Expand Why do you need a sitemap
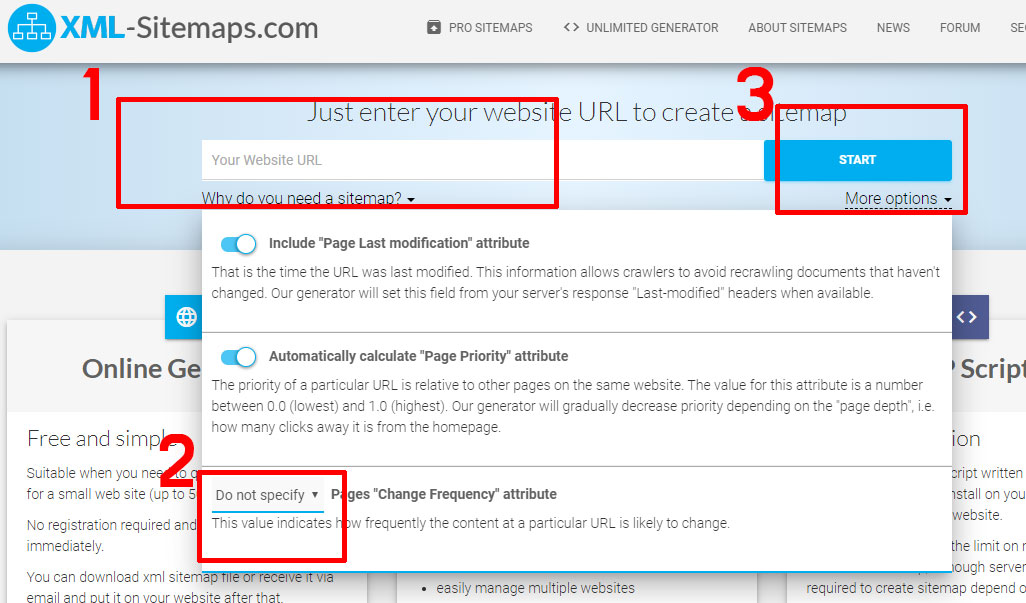Image resolution: width=1026 pixels, height=603 pixels. (x=308, y=198)
